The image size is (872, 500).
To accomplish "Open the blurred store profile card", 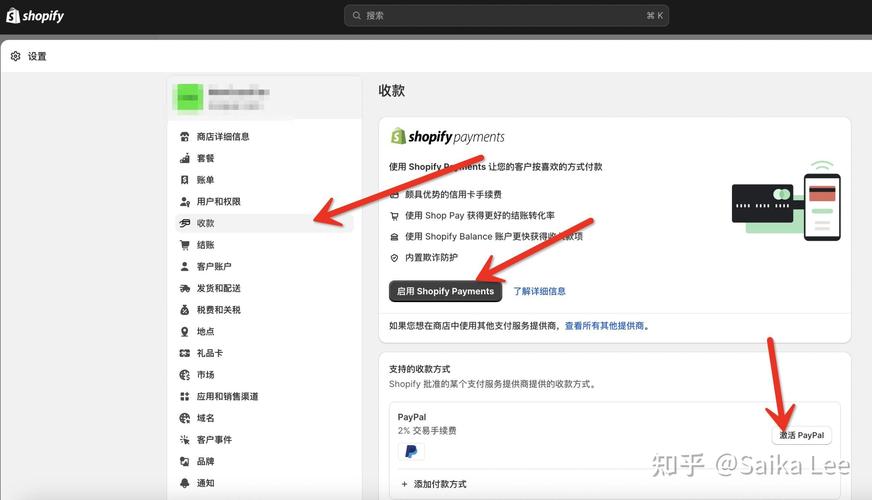I will (x=264, y=98).
